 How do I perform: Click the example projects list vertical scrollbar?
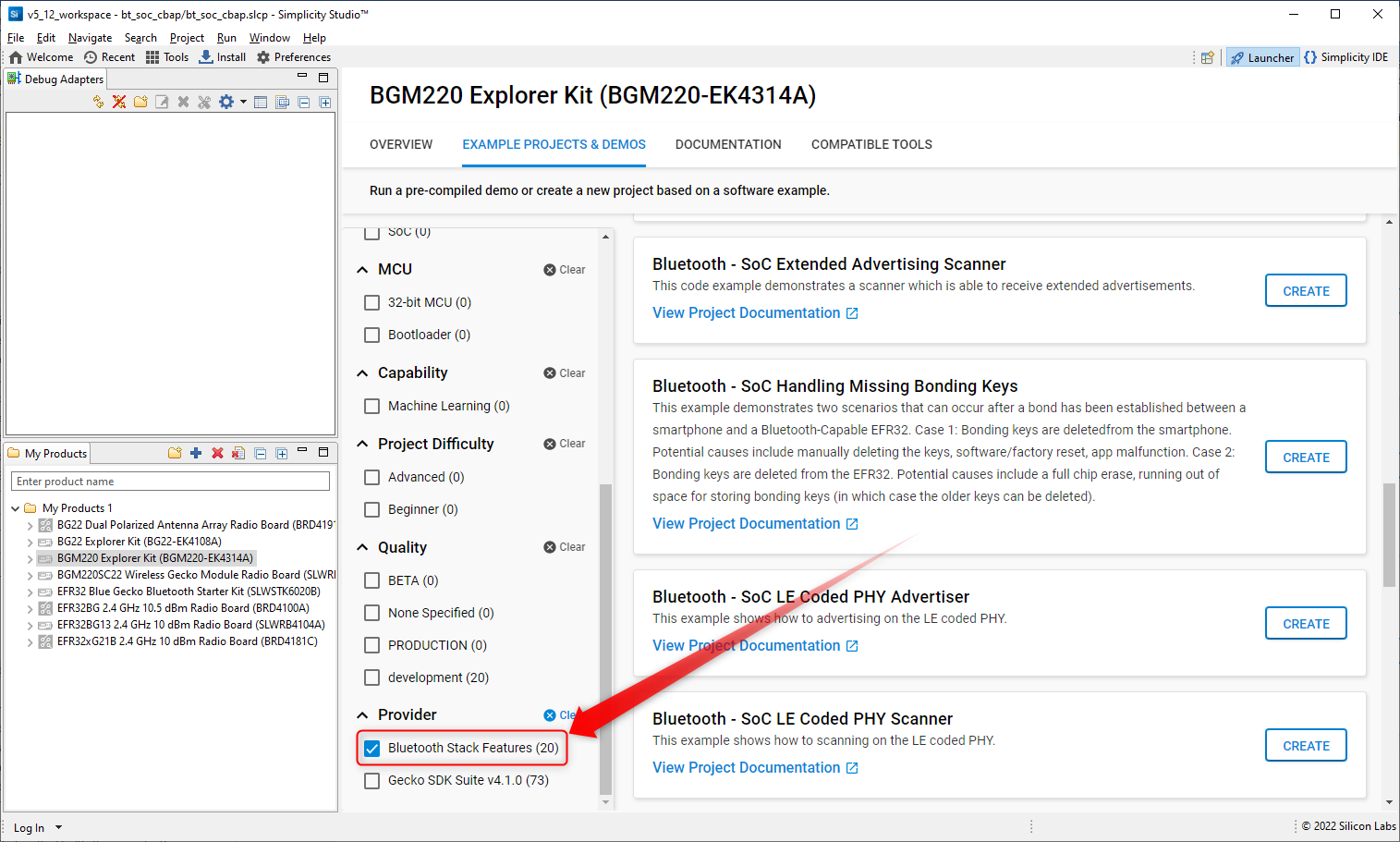click(1389, 534)
